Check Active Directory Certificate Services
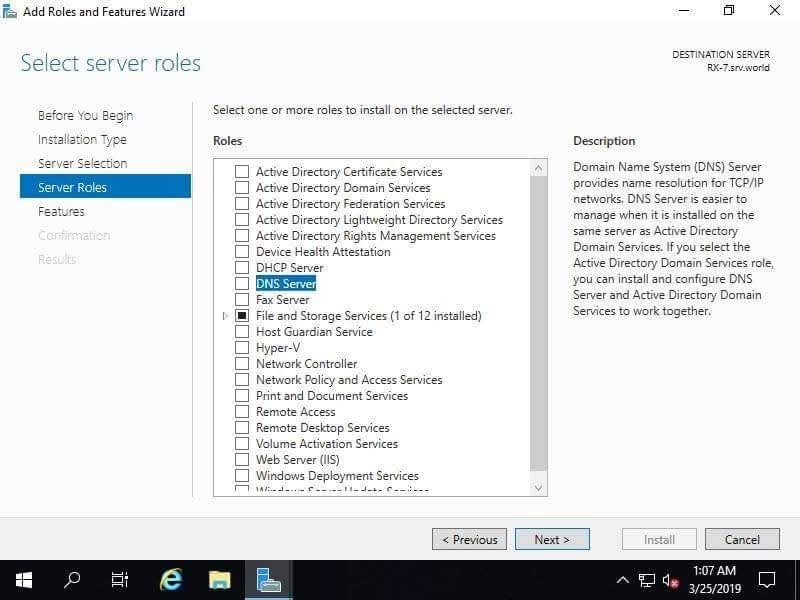Image resolution: width=800 pixels, height=600 pixels. point(242,171)
